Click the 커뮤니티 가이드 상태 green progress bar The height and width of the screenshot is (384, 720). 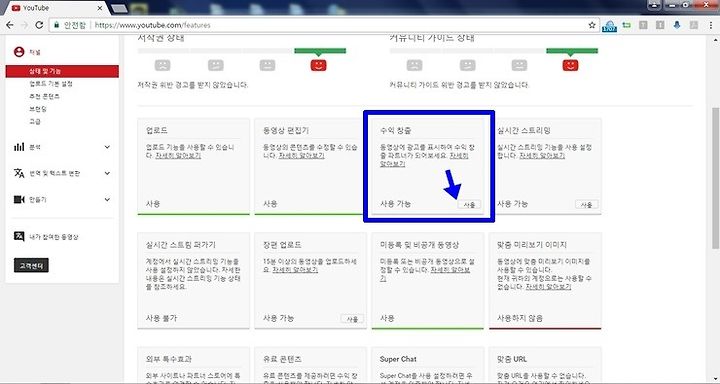(x=572, y=51)
